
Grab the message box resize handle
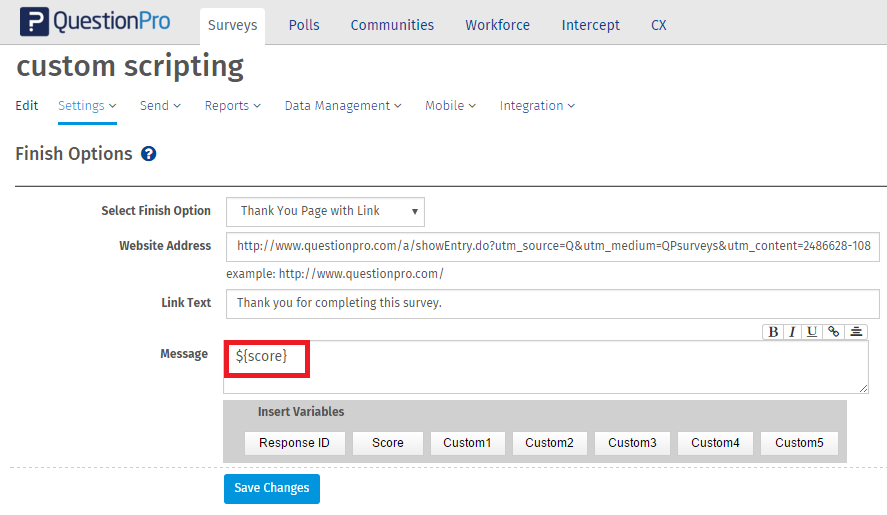863,388
